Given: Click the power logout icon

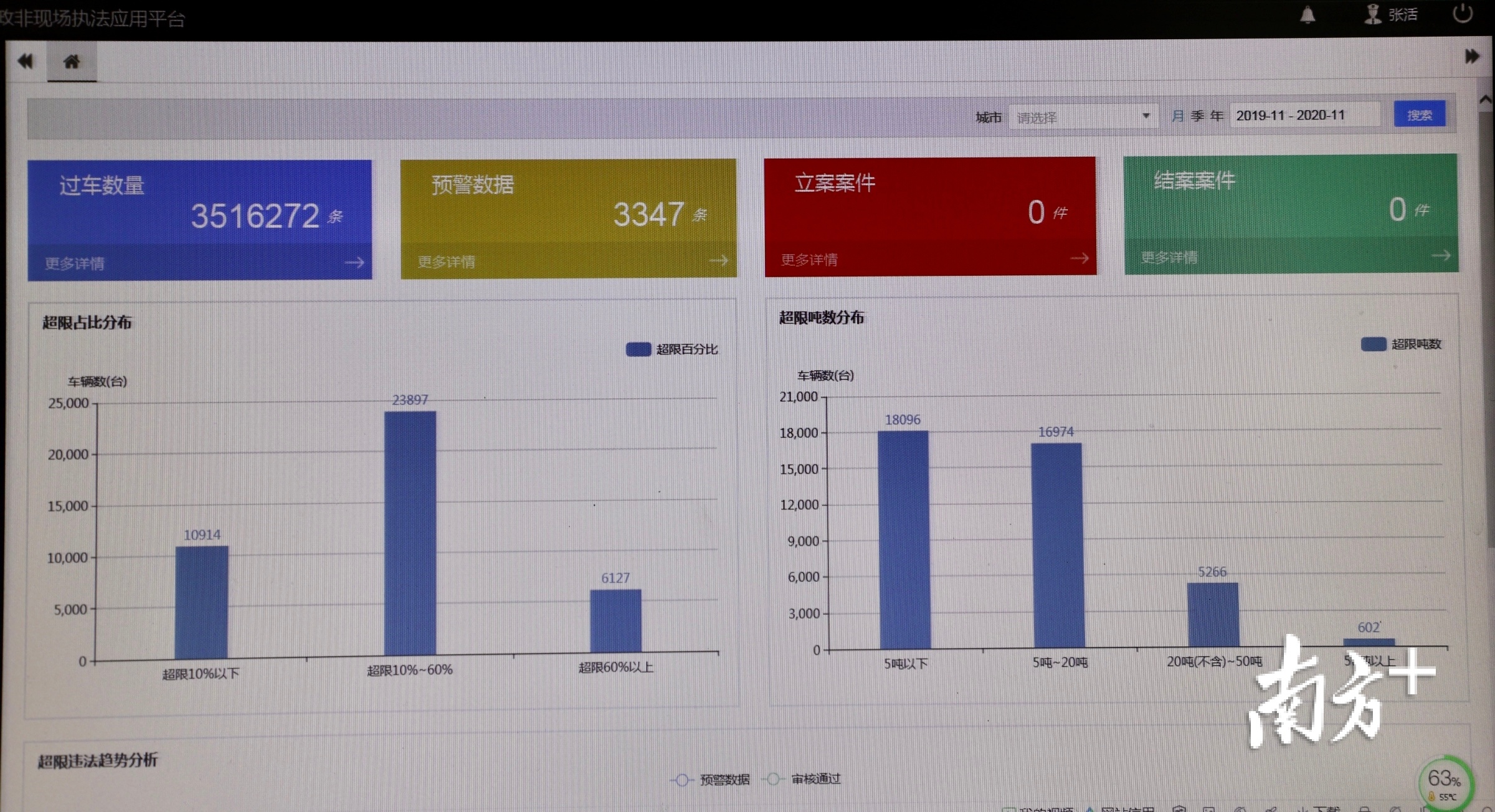Looking at the screenshot, I should [1462, 13].
